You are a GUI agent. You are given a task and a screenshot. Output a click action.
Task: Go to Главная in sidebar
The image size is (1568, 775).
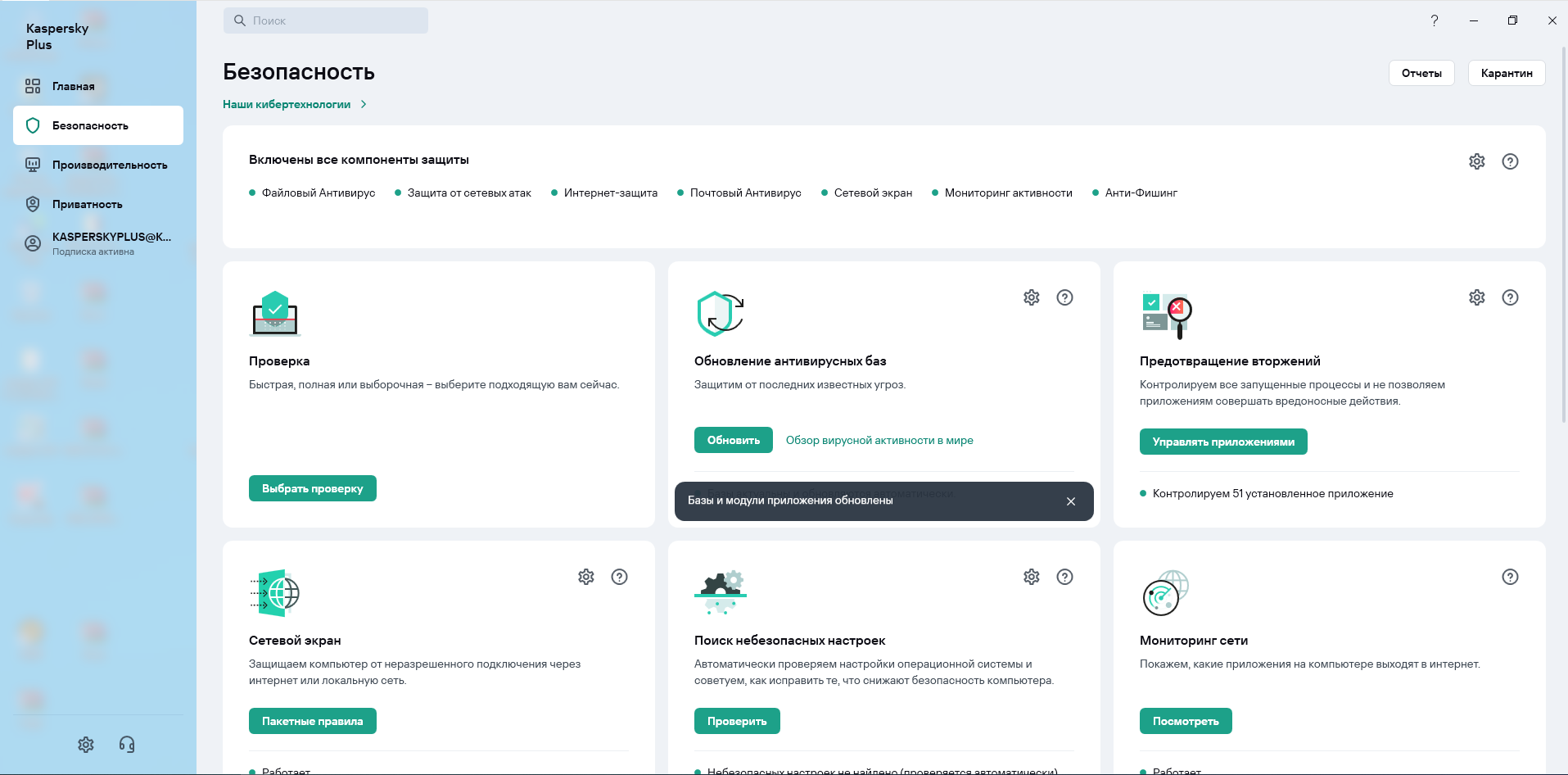pyautogui.click(x=98, y=86)
